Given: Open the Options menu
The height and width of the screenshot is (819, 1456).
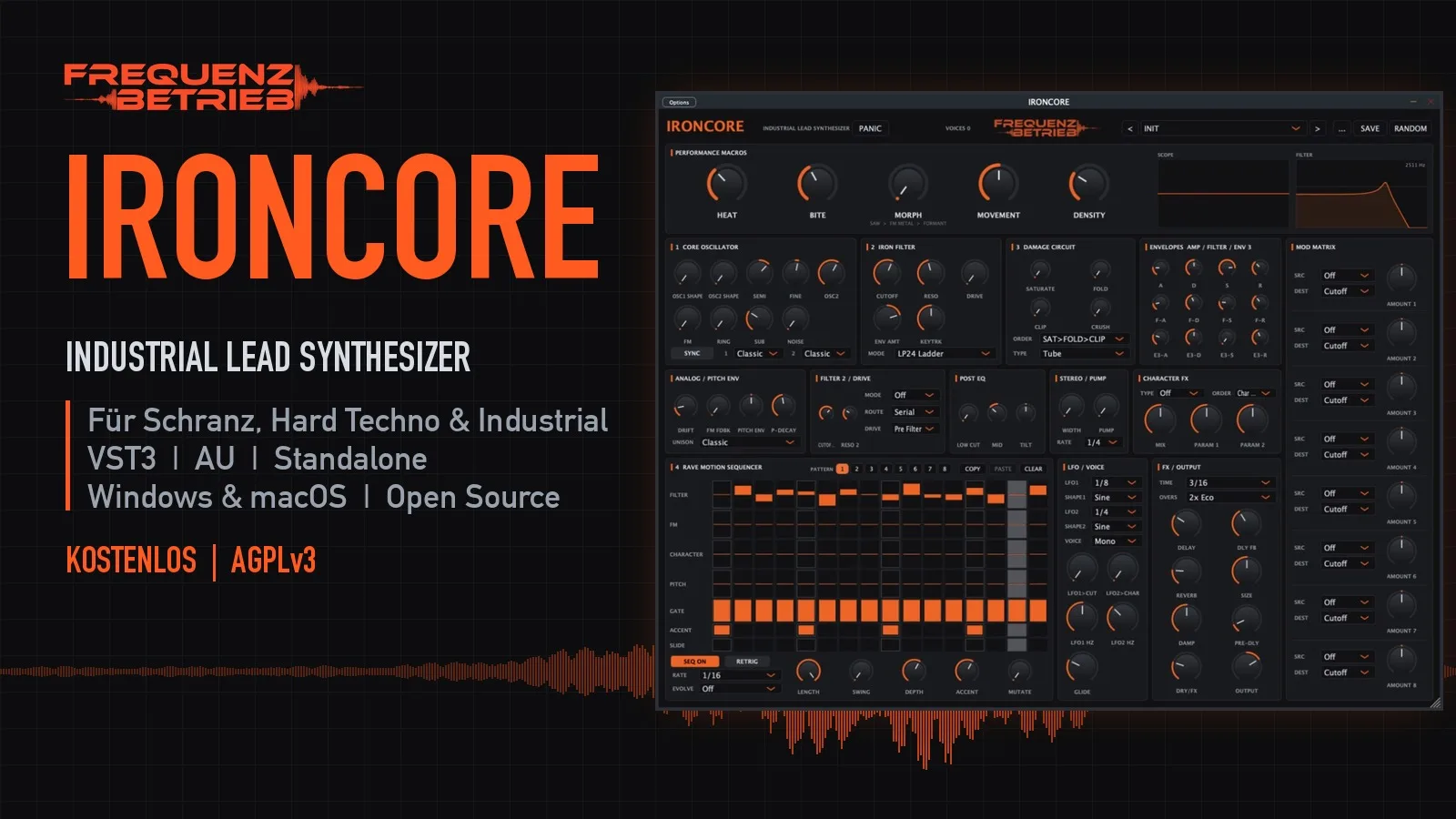Looking at the screenshot, I should pyautogui.click(x=679, y=102).
